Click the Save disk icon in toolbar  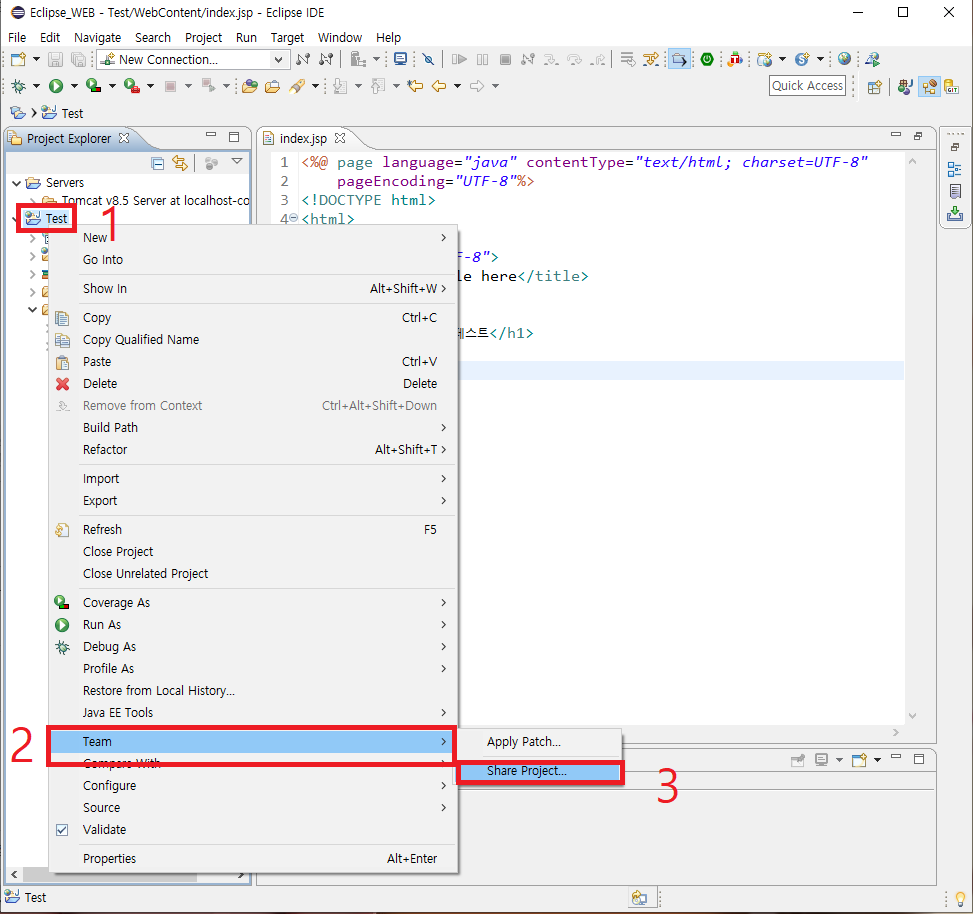pyautogui.click(x=55, y=60)
